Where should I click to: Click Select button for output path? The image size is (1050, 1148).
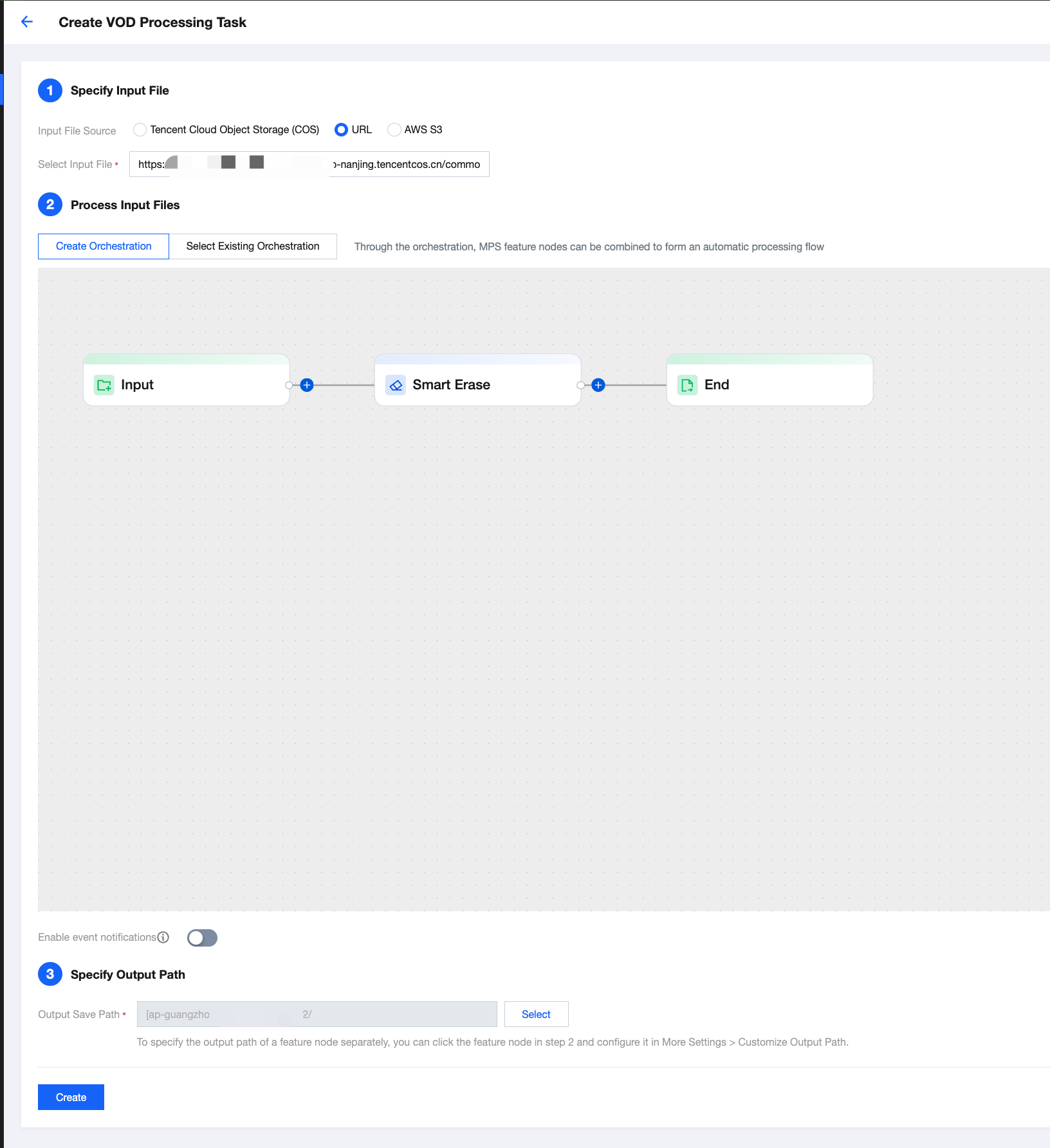[x=536, y=1014]
